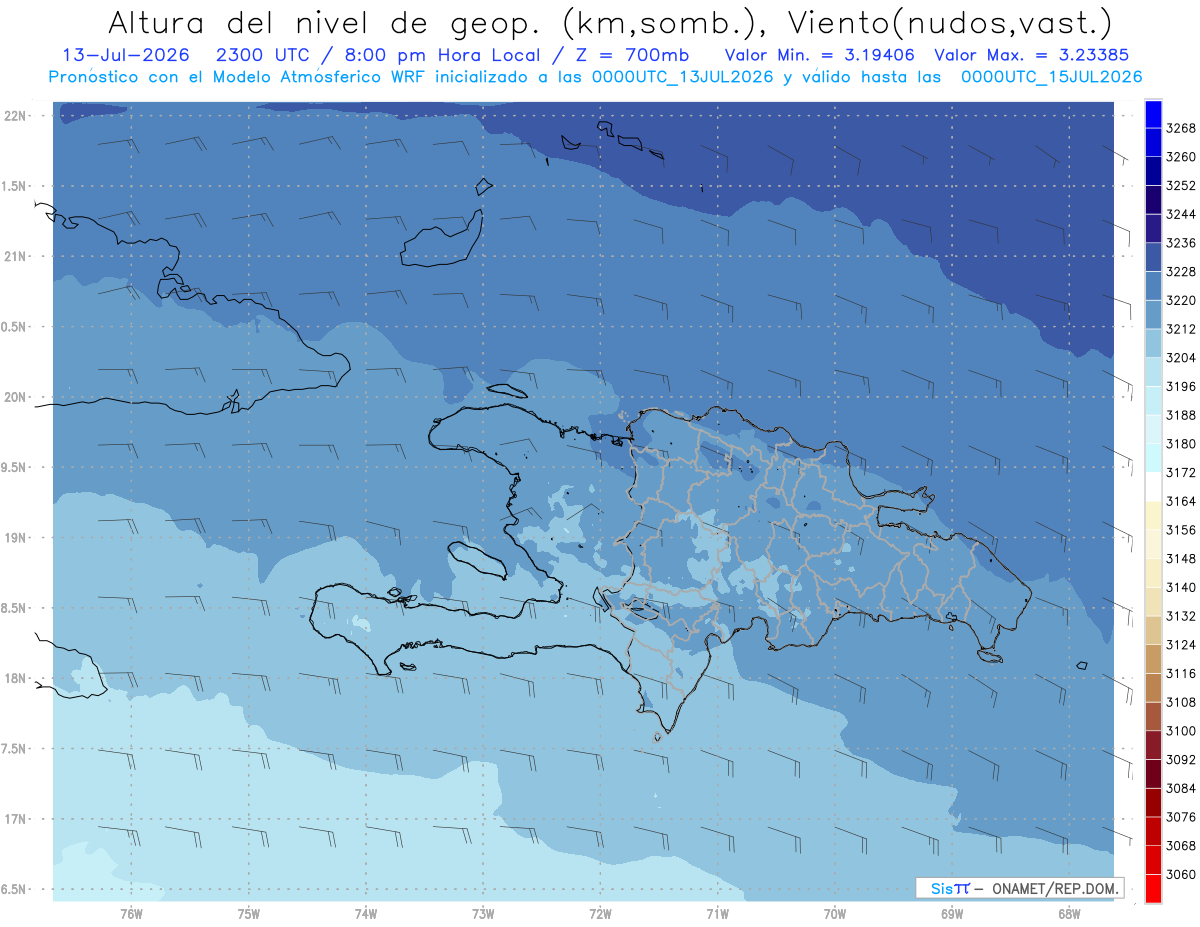Image resolution: width=1200 pixels, height=927 pixels.
Task: Click the '0000UTC_15JUL2026' valid-until text
Action: tap(1052, 76)
